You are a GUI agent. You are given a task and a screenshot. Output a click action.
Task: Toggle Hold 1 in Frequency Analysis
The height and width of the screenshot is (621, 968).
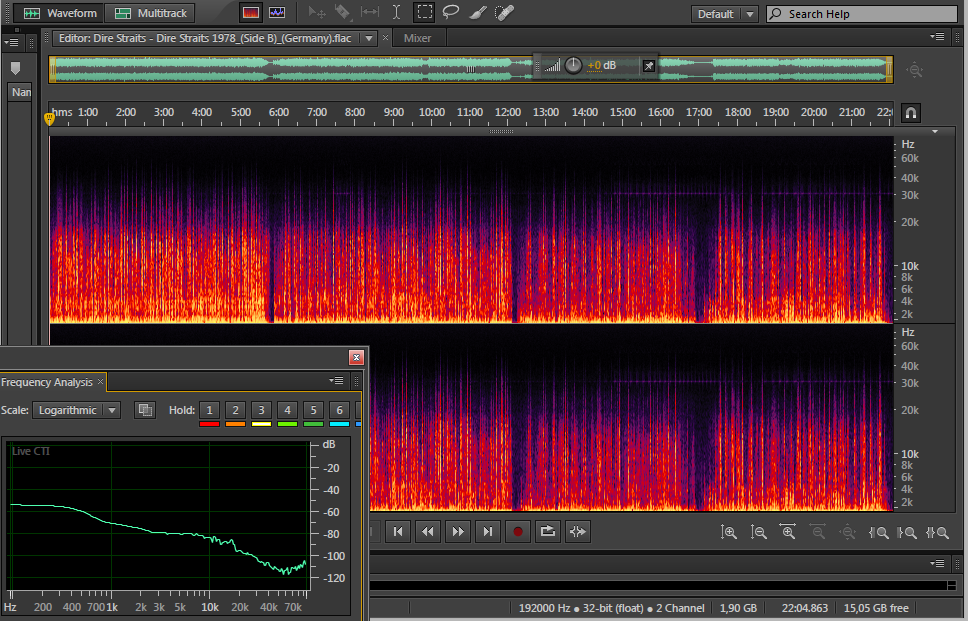point(209,410)
